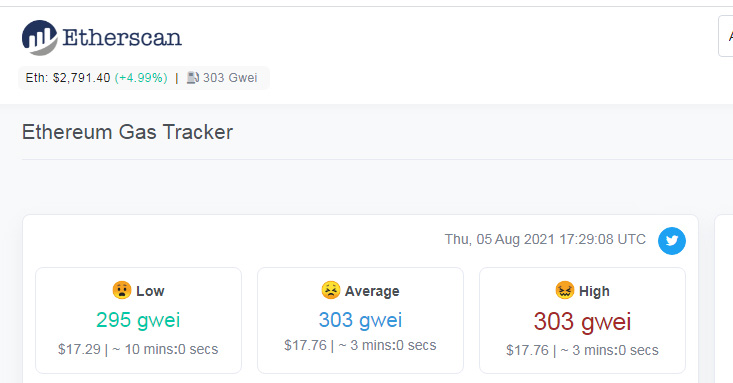
Task: Select the Low gas price card
Action: click(138, 320)
